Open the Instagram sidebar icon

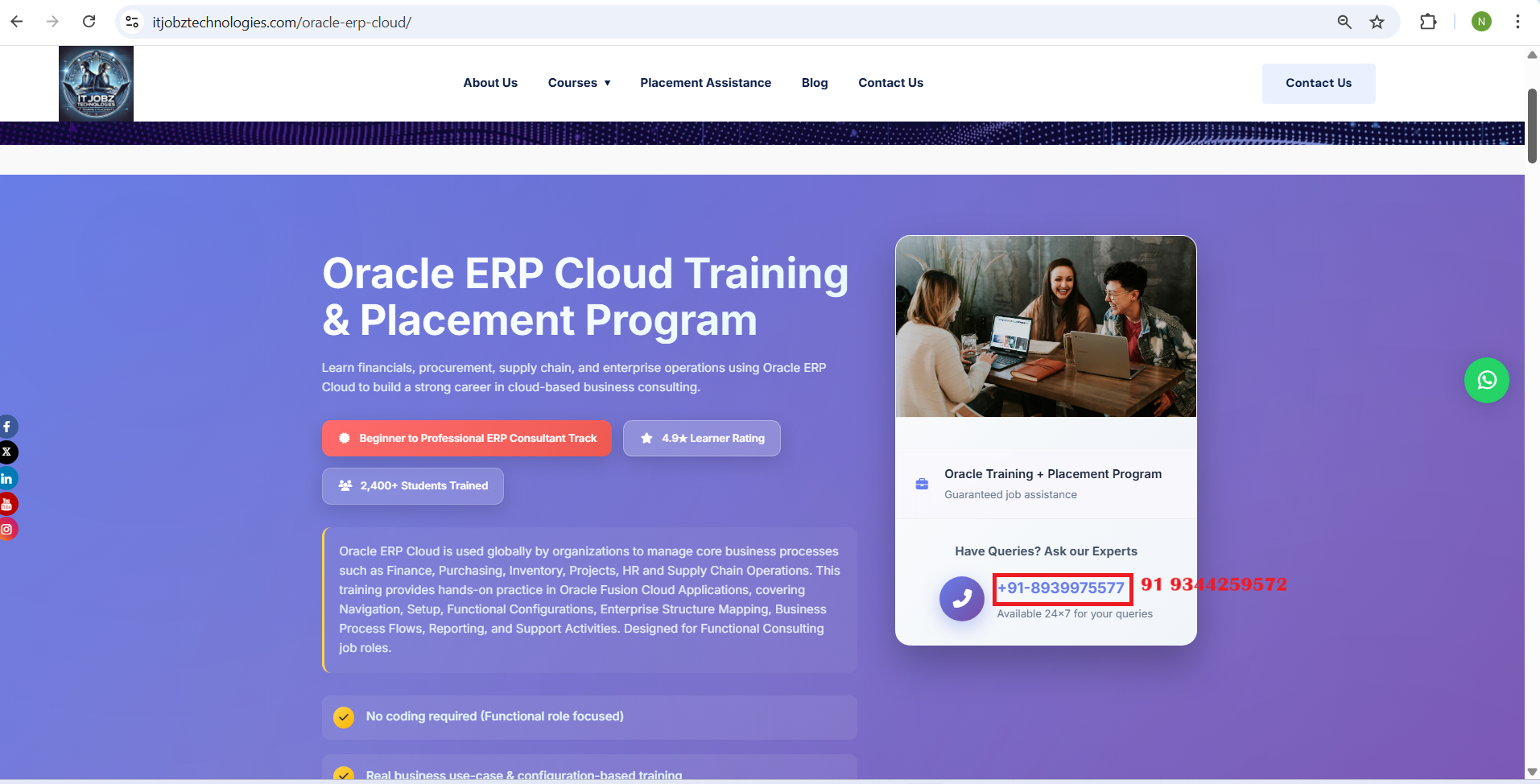pyautogui.click(x=7, y=530)
